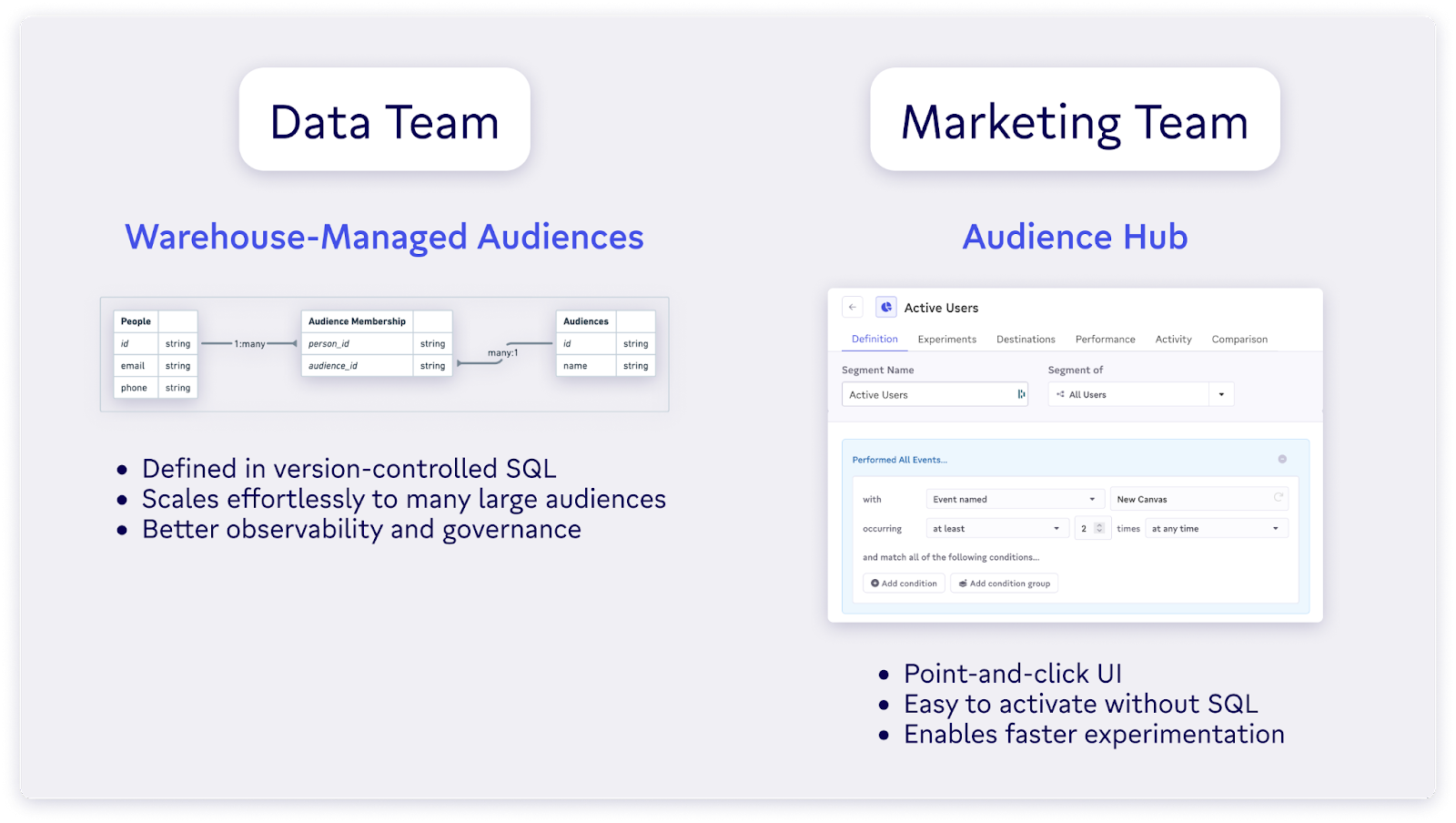The width and height of the screenshot is (1456, 823).
Task: Open the Definition tab
Action: (875, 339)
